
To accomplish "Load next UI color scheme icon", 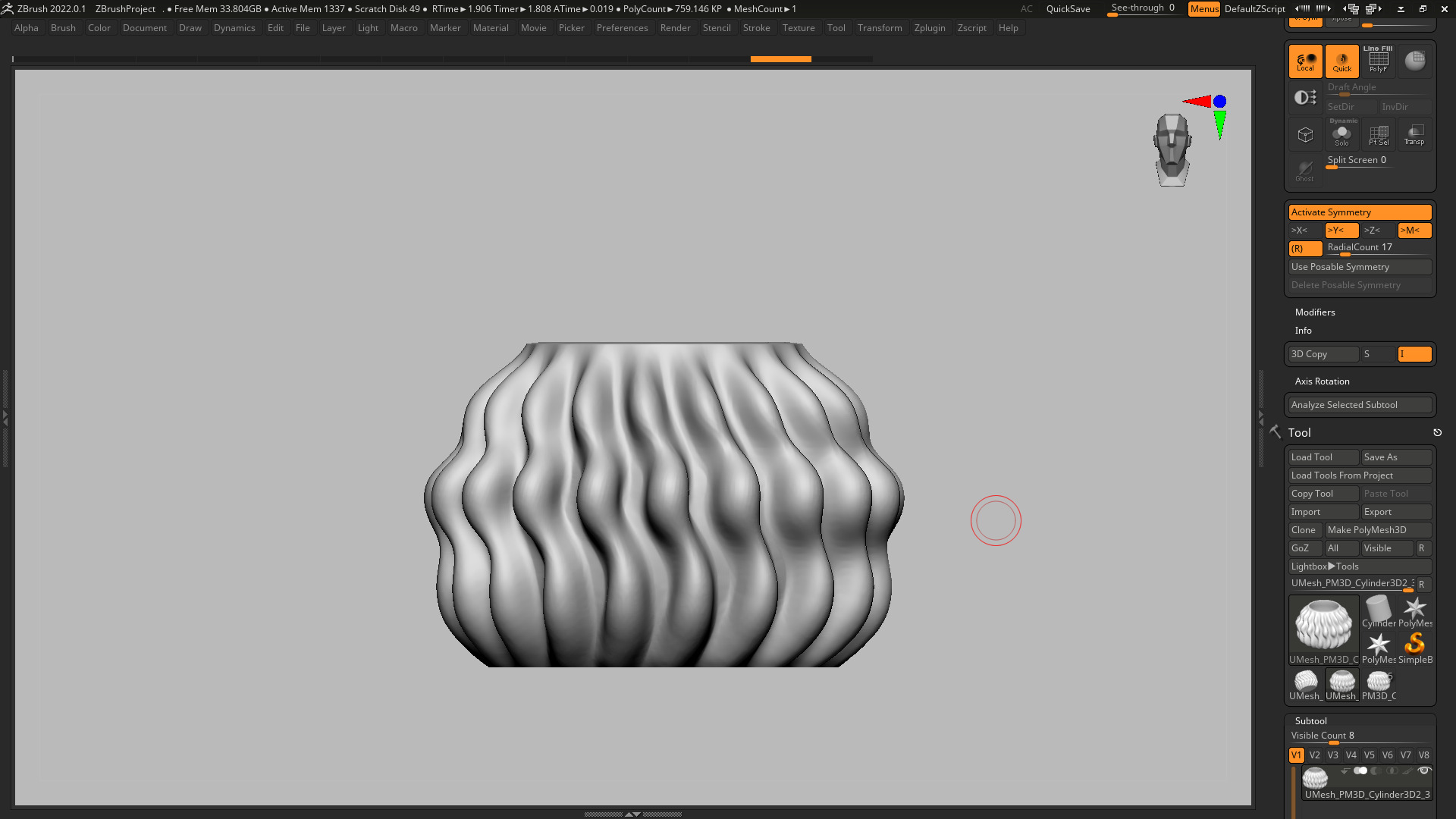I will [1323, 8].
